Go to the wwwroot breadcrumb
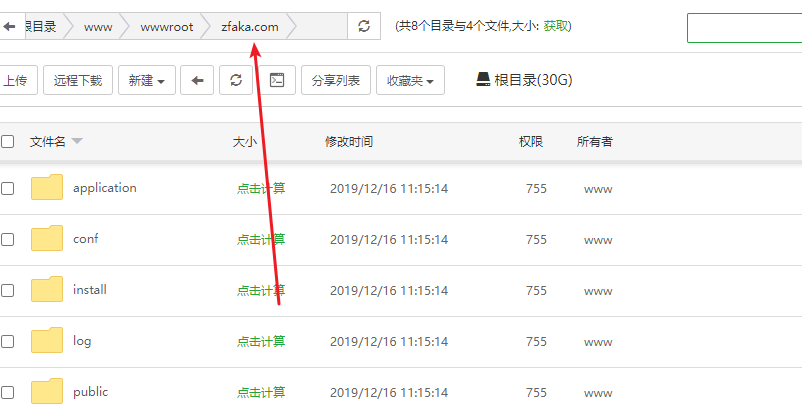The width and height of the screenshot is (802, 414). tap(167, 27)
